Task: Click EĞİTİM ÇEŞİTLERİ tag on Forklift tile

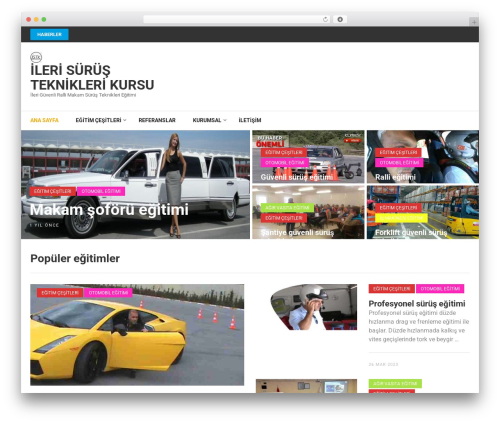Action: click(398, 208)
